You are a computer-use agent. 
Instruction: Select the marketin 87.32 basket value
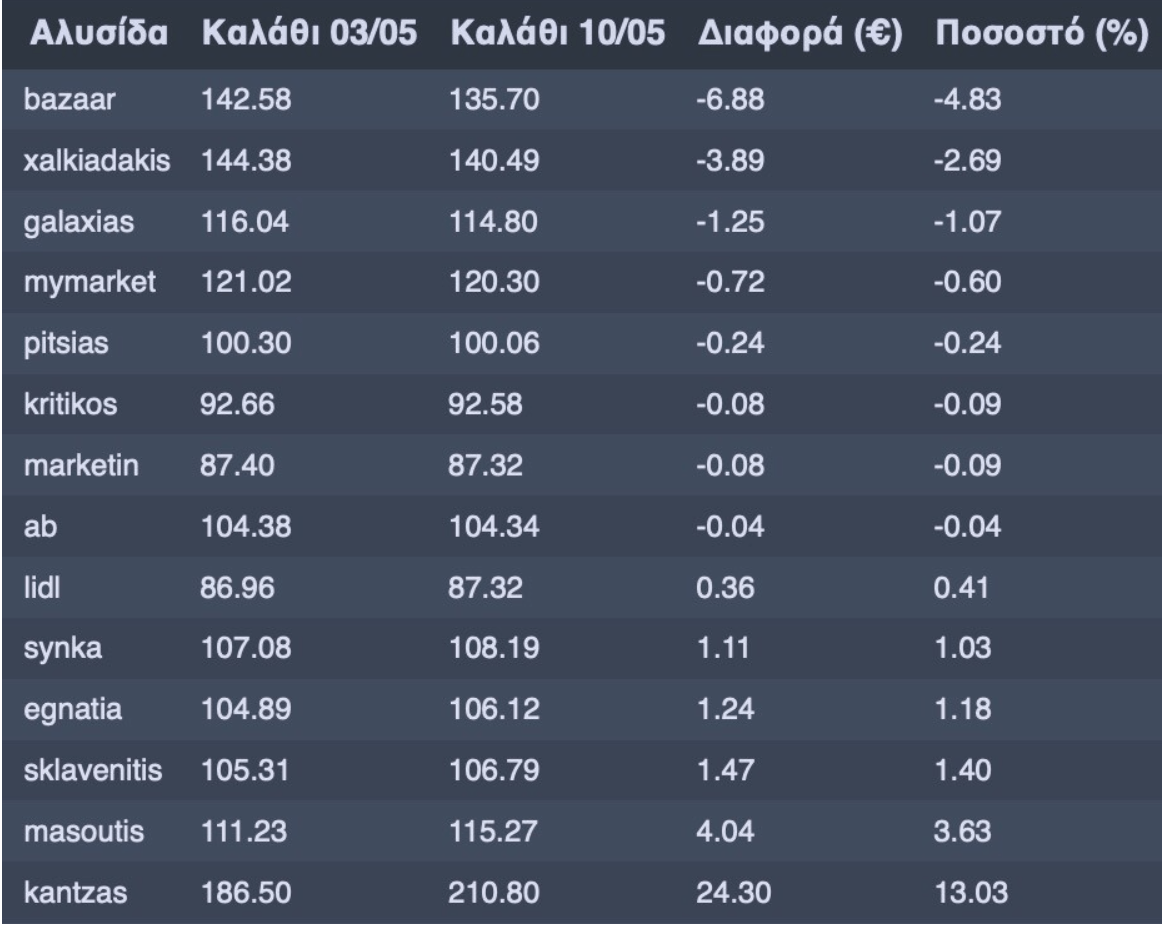tap(485, 465)
